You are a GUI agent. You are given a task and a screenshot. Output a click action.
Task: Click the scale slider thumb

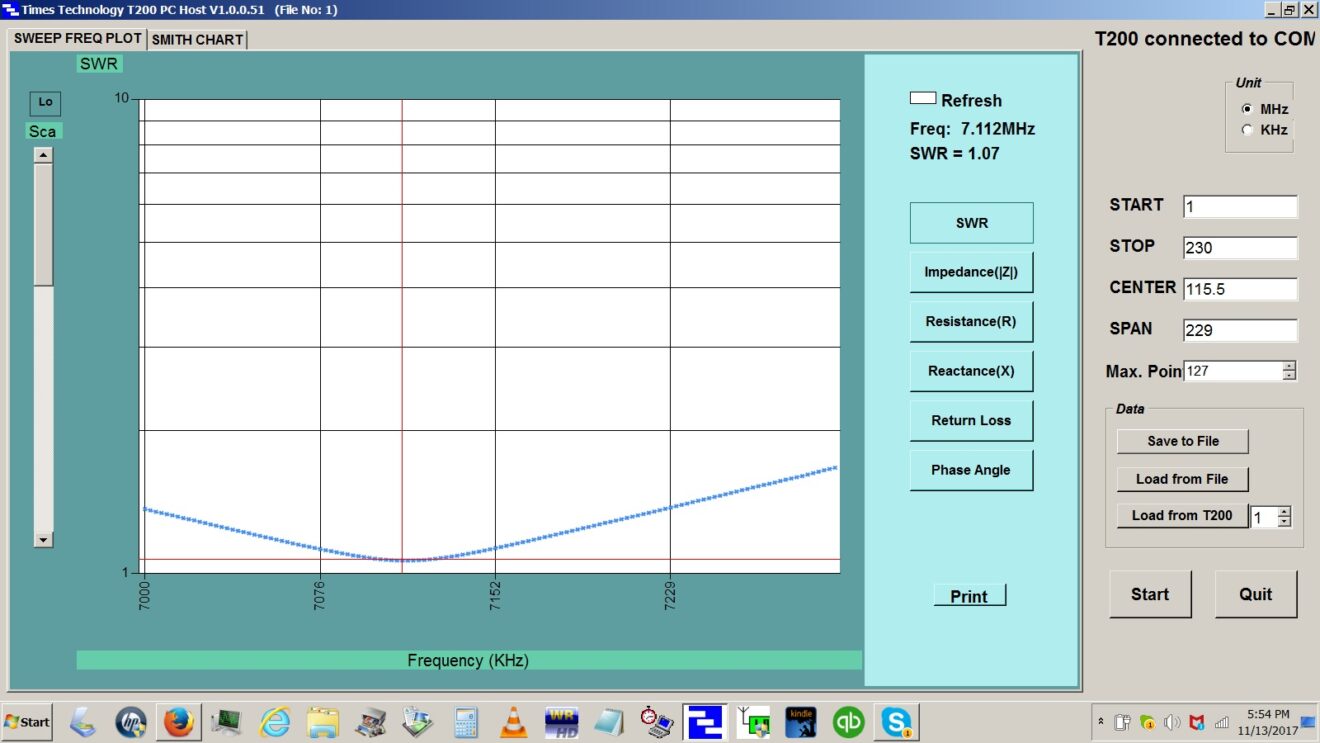tap(43, 225)
